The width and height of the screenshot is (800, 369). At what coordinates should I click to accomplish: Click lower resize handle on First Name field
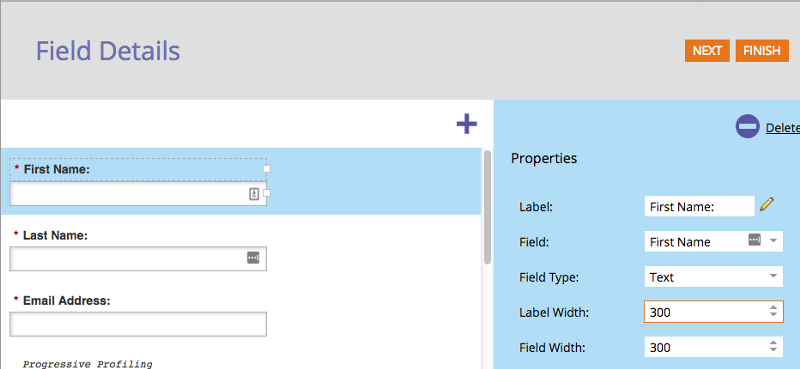[266, 193]
